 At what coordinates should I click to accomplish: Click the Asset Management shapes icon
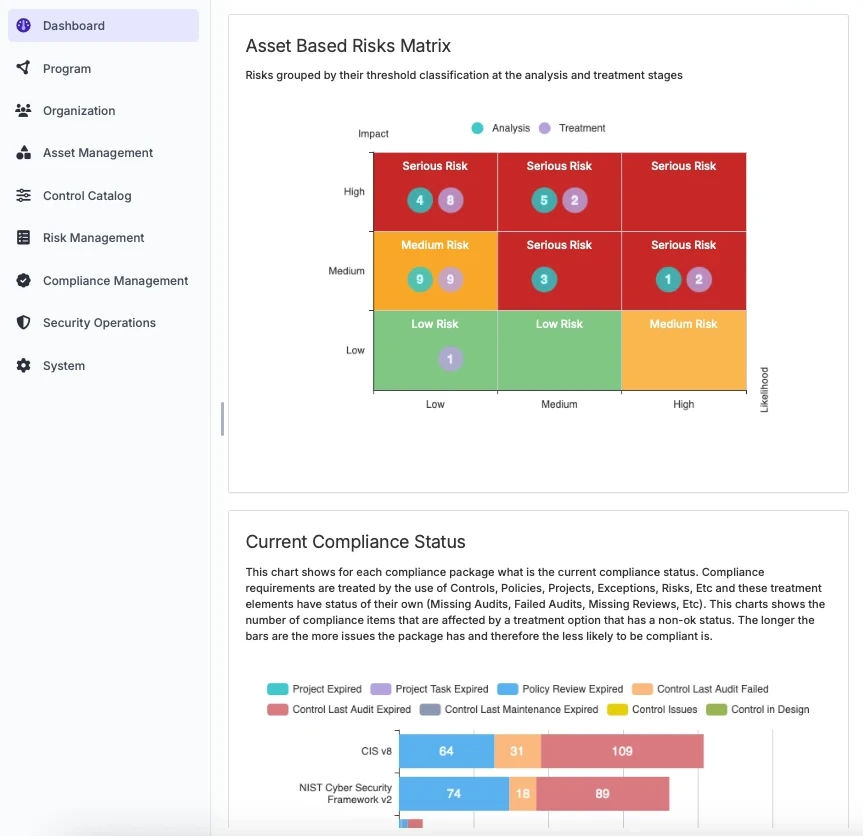(23, 152)
